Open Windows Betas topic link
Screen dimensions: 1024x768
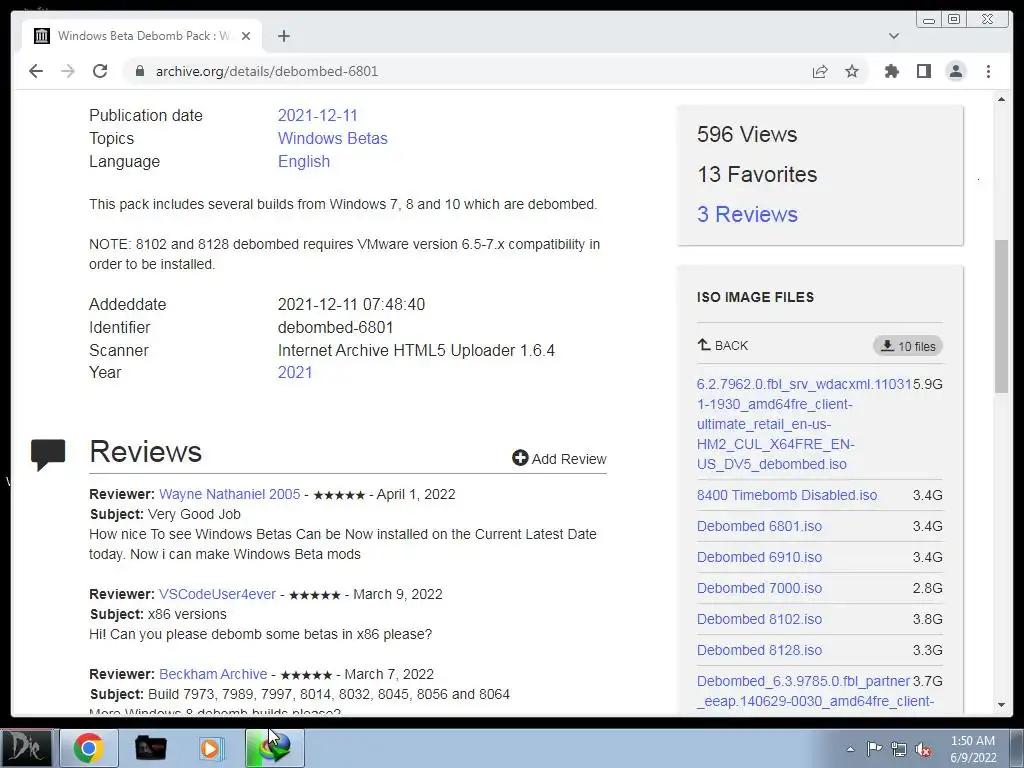pyautogui.click(x=332, y=138)
